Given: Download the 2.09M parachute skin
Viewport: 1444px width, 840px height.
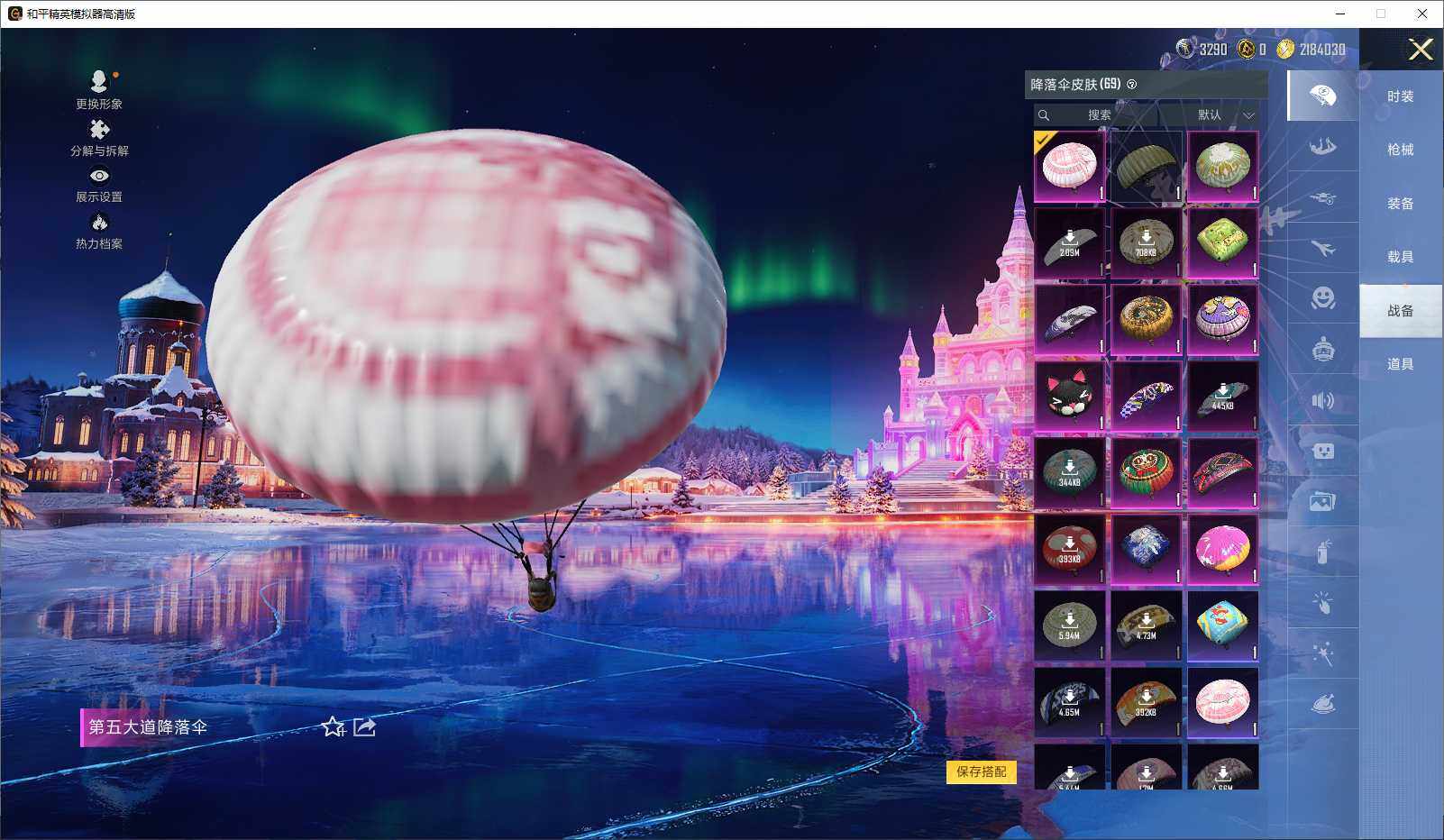Looking at the screenshot, I should 1069,243.
